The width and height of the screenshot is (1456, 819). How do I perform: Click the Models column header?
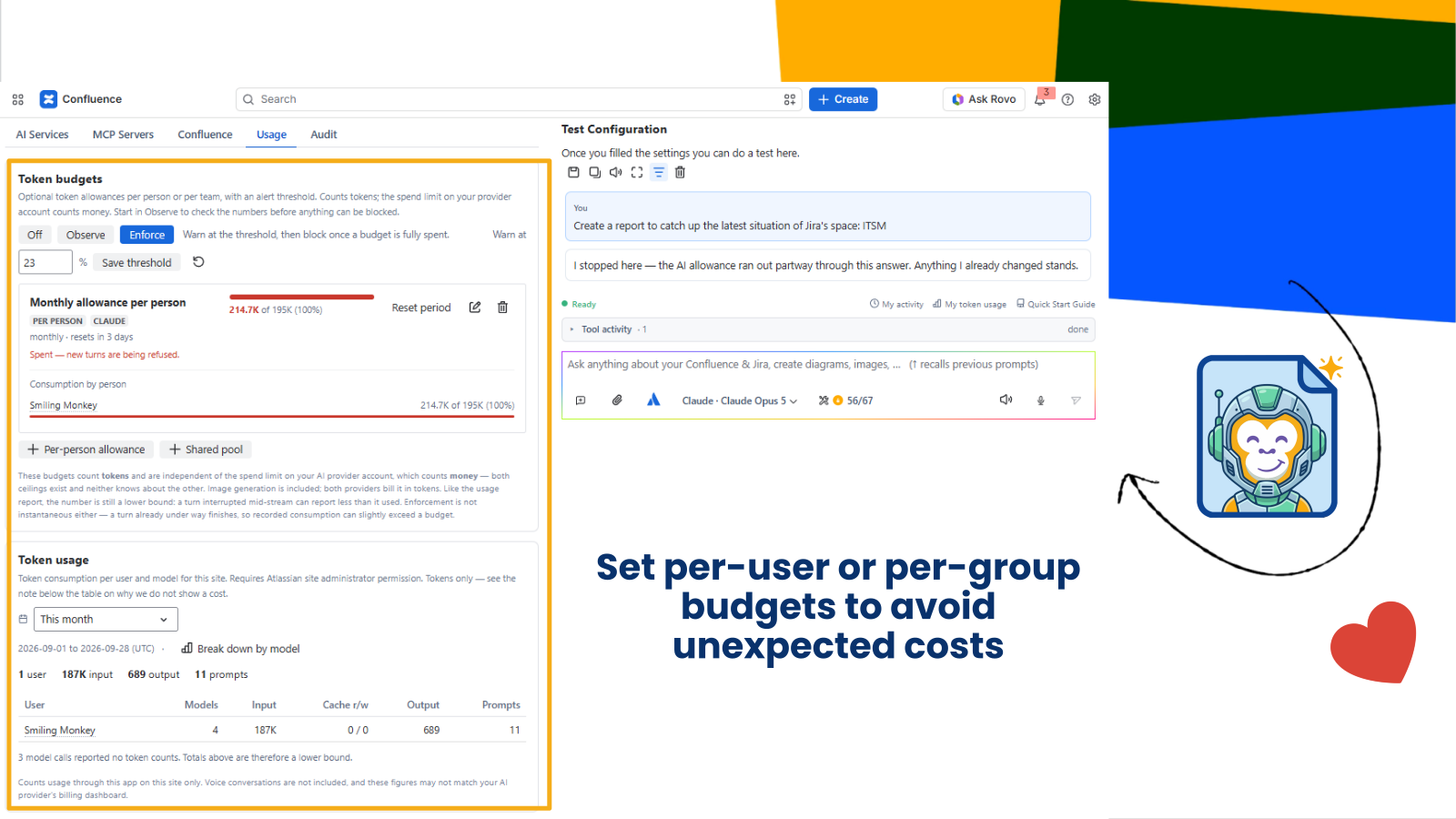tap(201, 705)
